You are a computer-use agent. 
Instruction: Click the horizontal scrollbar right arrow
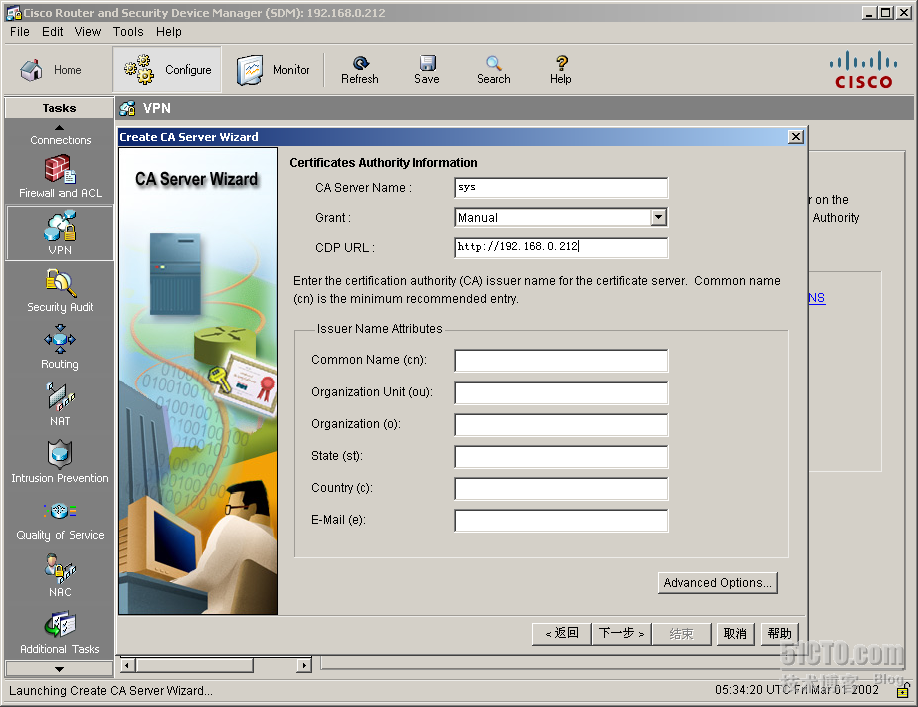(303, 665)
